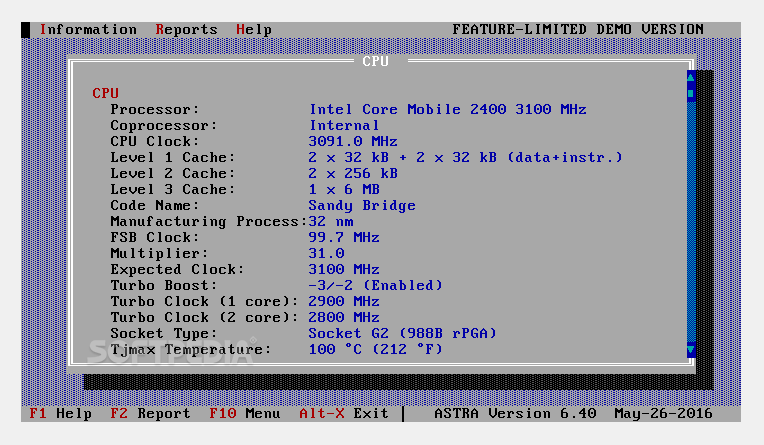Click the 'Sandy Bridge' value
764x445 pixels.
pyautogui.click(x=362, y=206)
